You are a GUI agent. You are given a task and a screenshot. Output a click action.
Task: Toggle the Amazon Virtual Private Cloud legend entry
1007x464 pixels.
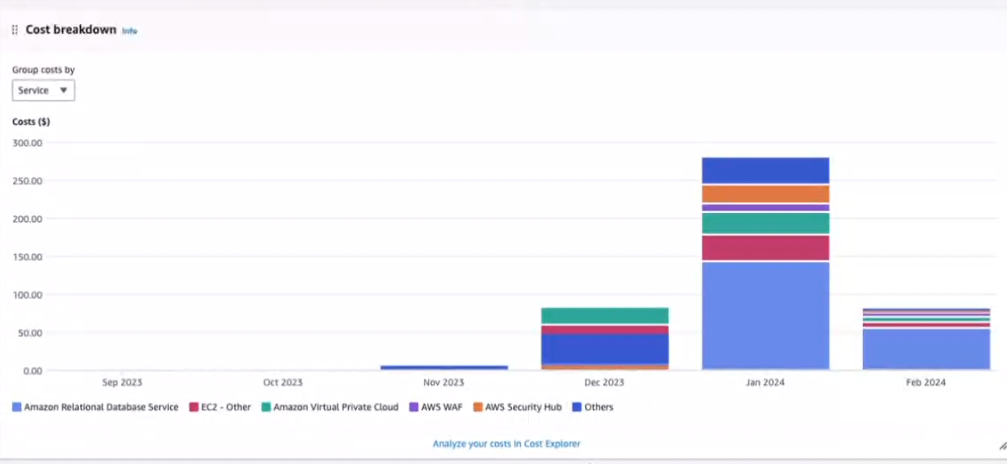(x=328, y=407)
